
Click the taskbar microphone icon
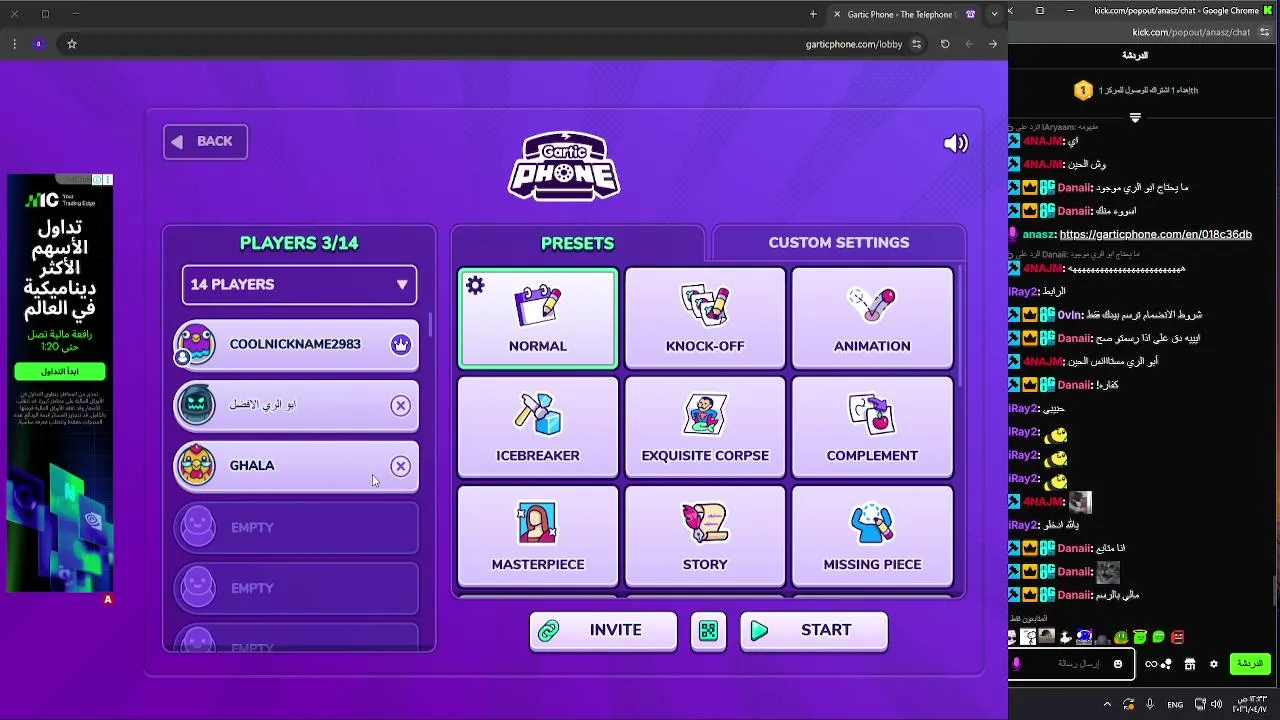click(1150, 704)
